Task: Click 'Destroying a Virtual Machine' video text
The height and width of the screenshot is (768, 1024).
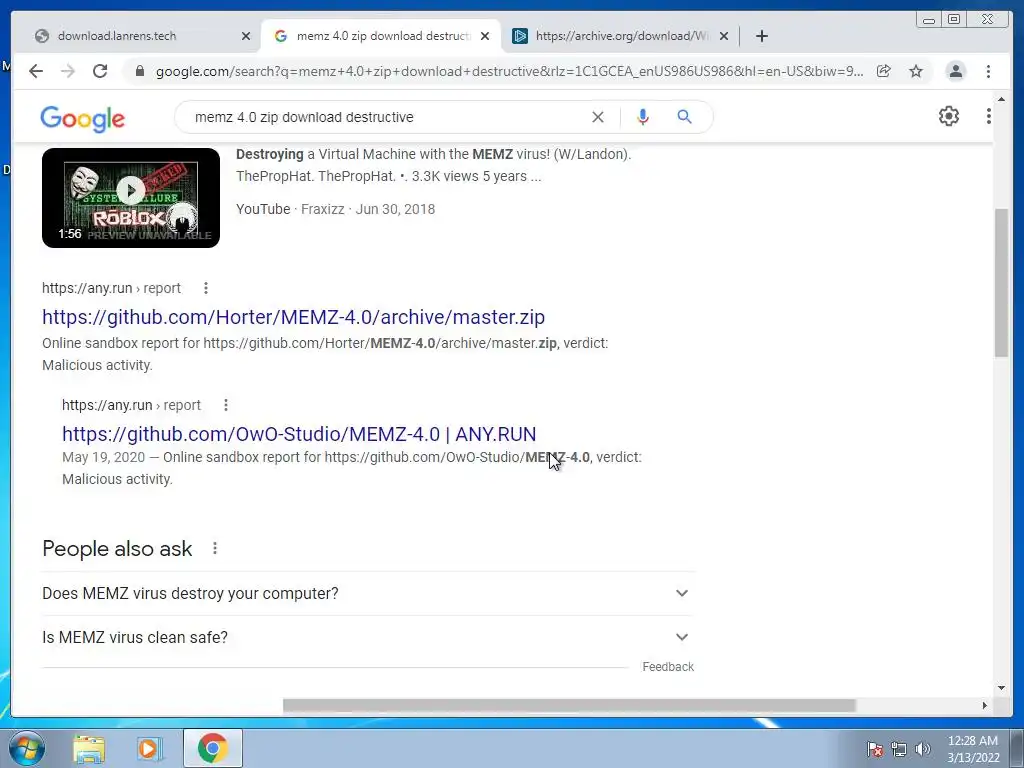Action: coord(433,154)
